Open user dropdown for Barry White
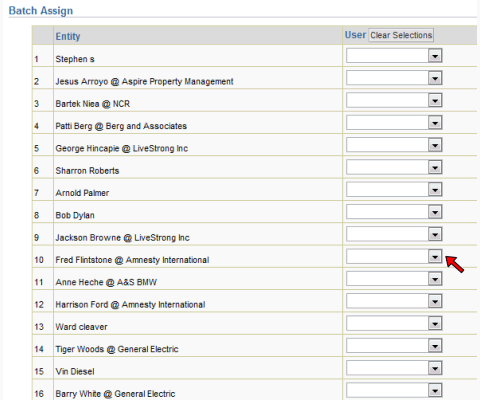 click(394, 391)
